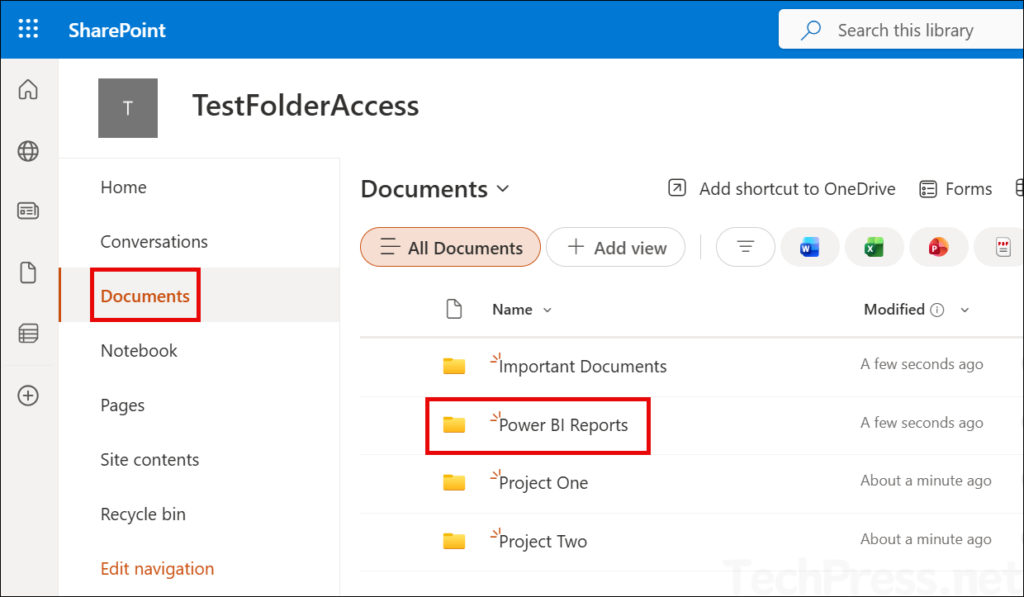Click the Modified column header label
Viewport: 1024px width, 597px height.
pyautogui.click(x=894, y=310)
